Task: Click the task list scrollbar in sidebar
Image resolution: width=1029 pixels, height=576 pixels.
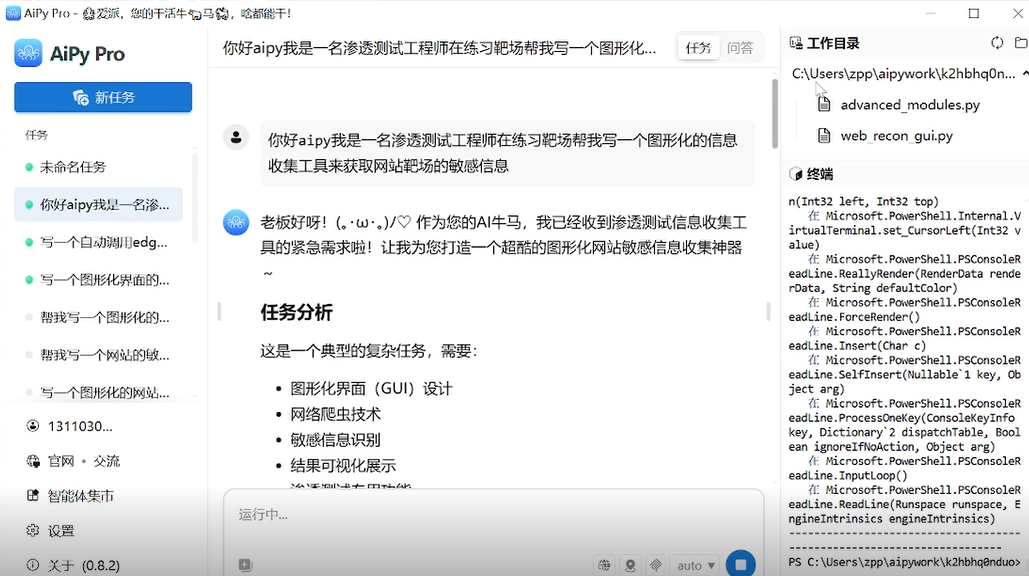Action: 195,197
